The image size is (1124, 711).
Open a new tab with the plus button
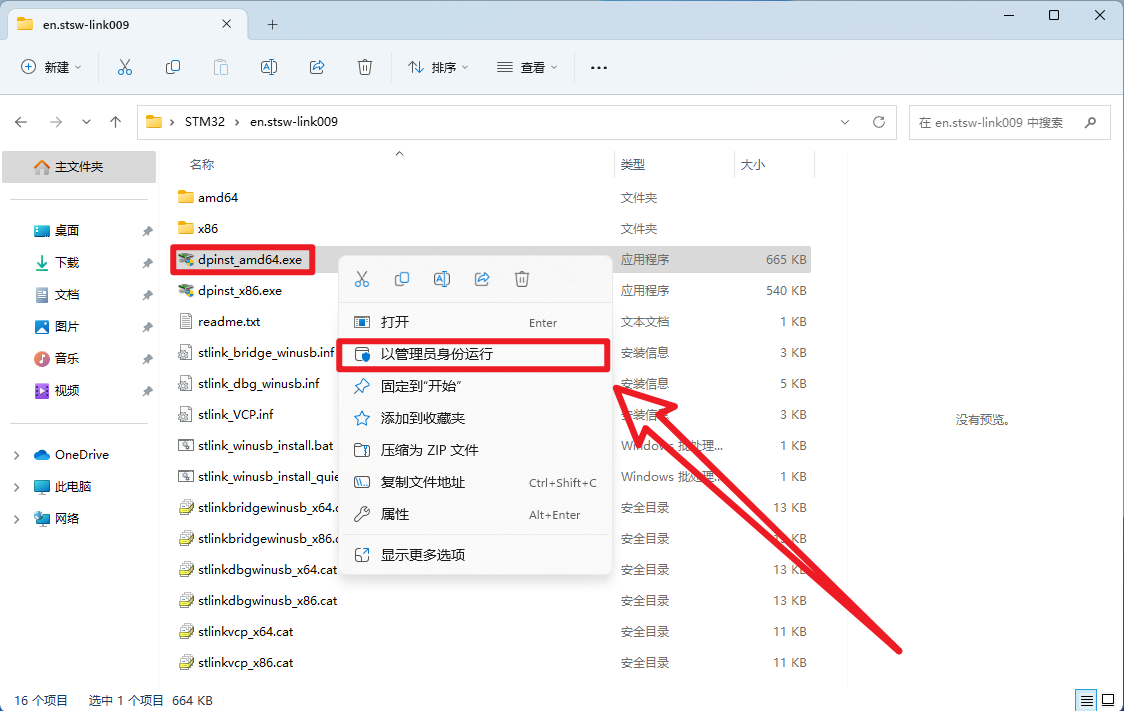click(x=272, y=24)
